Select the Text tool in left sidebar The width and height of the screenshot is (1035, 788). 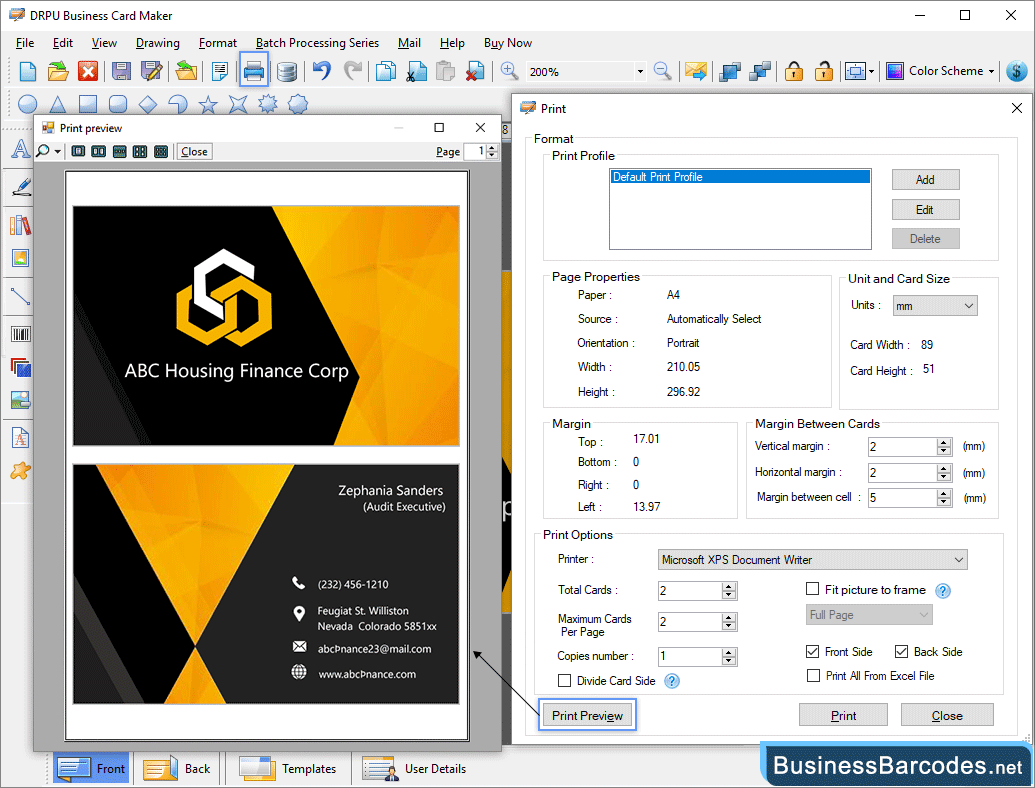click(20, 149)
